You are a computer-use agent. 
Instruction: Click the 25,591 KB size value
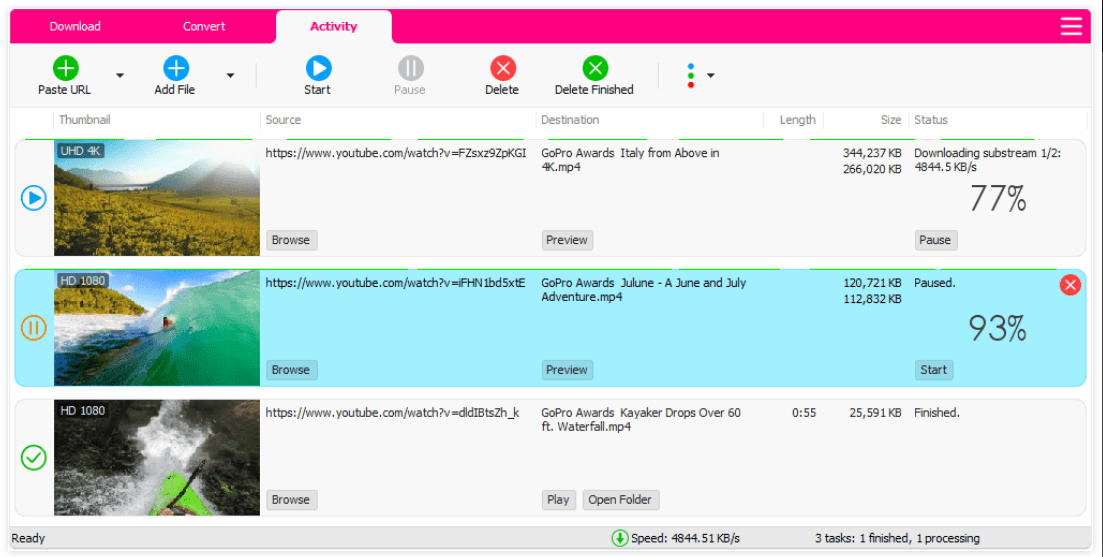coord(875,413)
